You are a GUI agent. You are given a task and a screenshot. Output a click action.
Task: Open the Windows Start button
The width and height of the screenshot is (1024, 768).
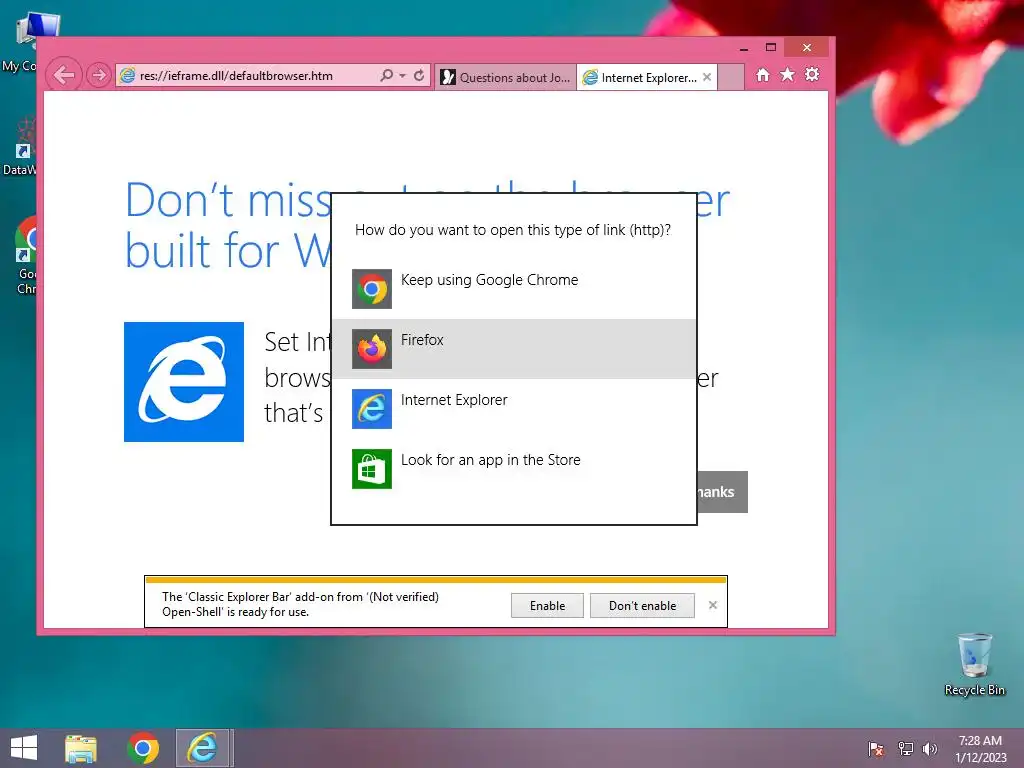click(24, 748)
